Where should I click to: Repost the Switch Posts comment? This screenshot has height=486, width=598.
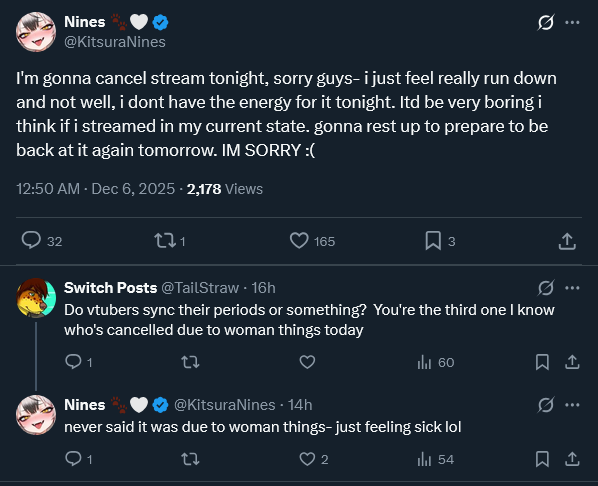[x=190, y=362]
